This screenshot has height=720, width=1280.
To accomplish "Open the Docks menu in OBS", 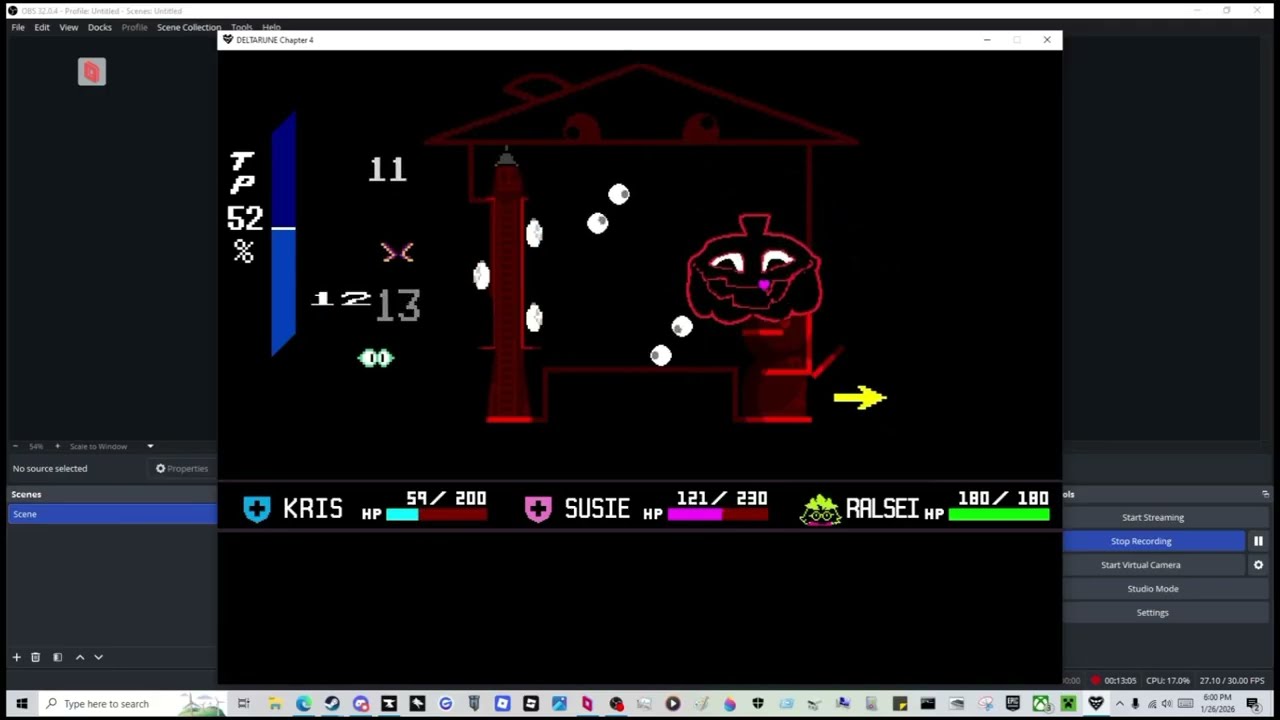I will click(x=99, y=27).
